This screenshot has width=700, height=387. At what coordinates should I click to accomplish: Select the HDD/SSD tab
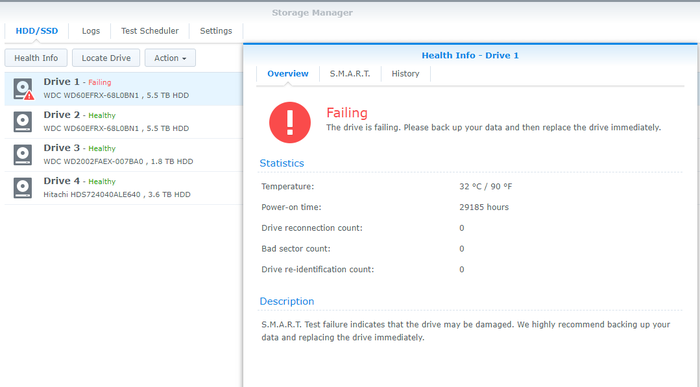[37, 31]
